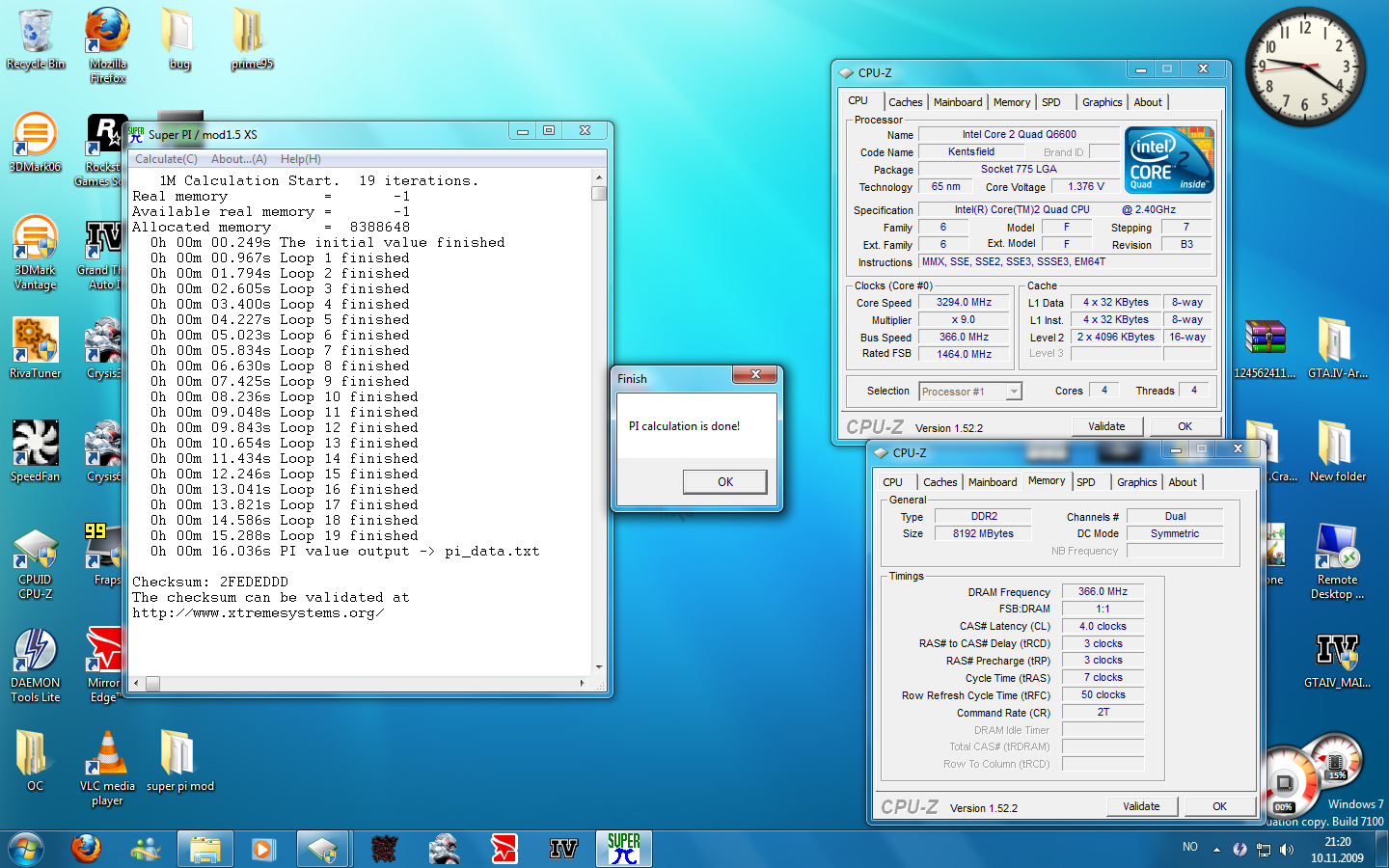Click OK in lower CPU-Z window

tap(1219, 806)
